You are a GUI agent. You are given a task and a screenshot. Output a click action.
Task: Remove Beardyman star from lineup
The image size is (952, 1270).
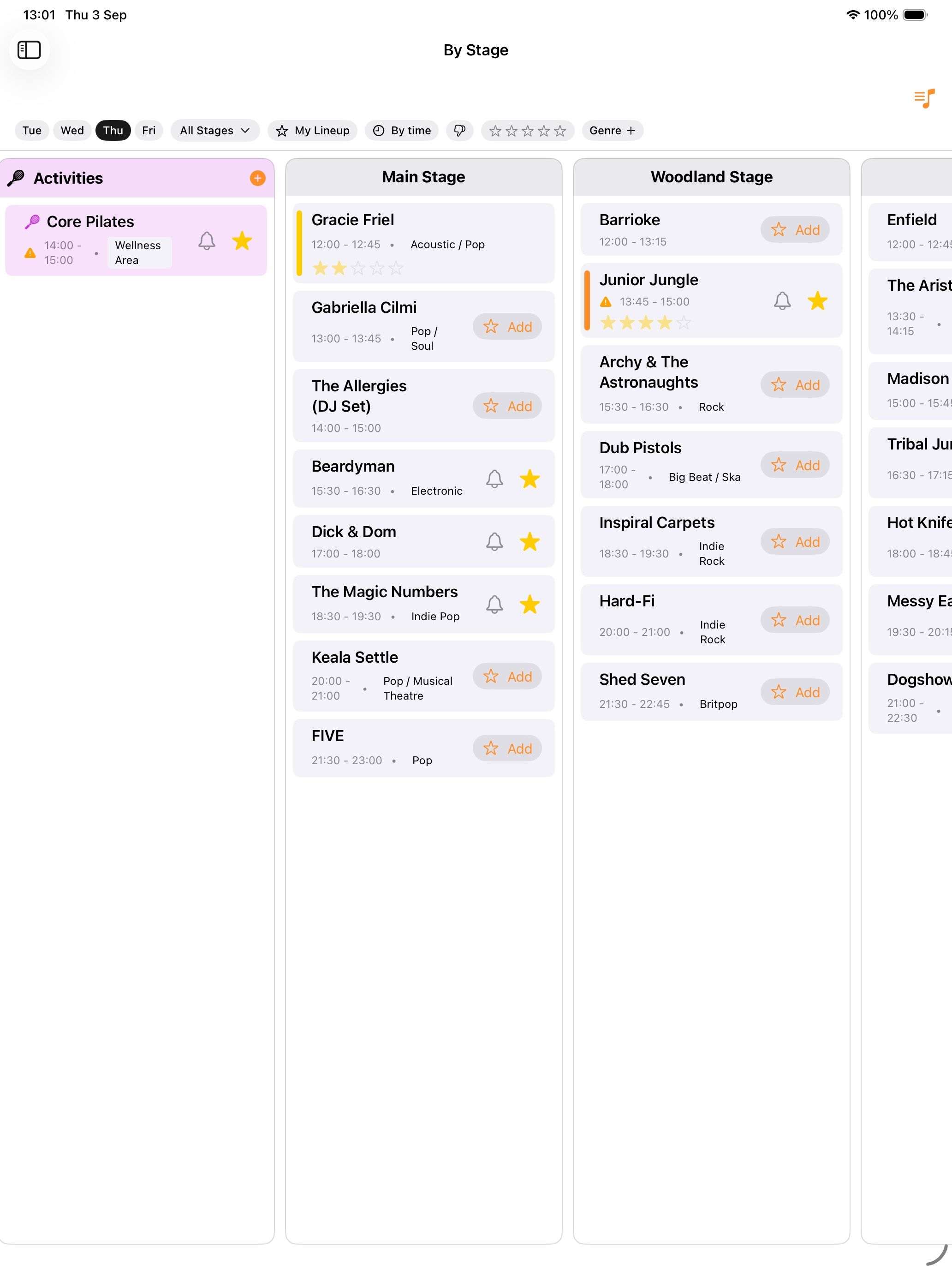(x=530, y=479)
